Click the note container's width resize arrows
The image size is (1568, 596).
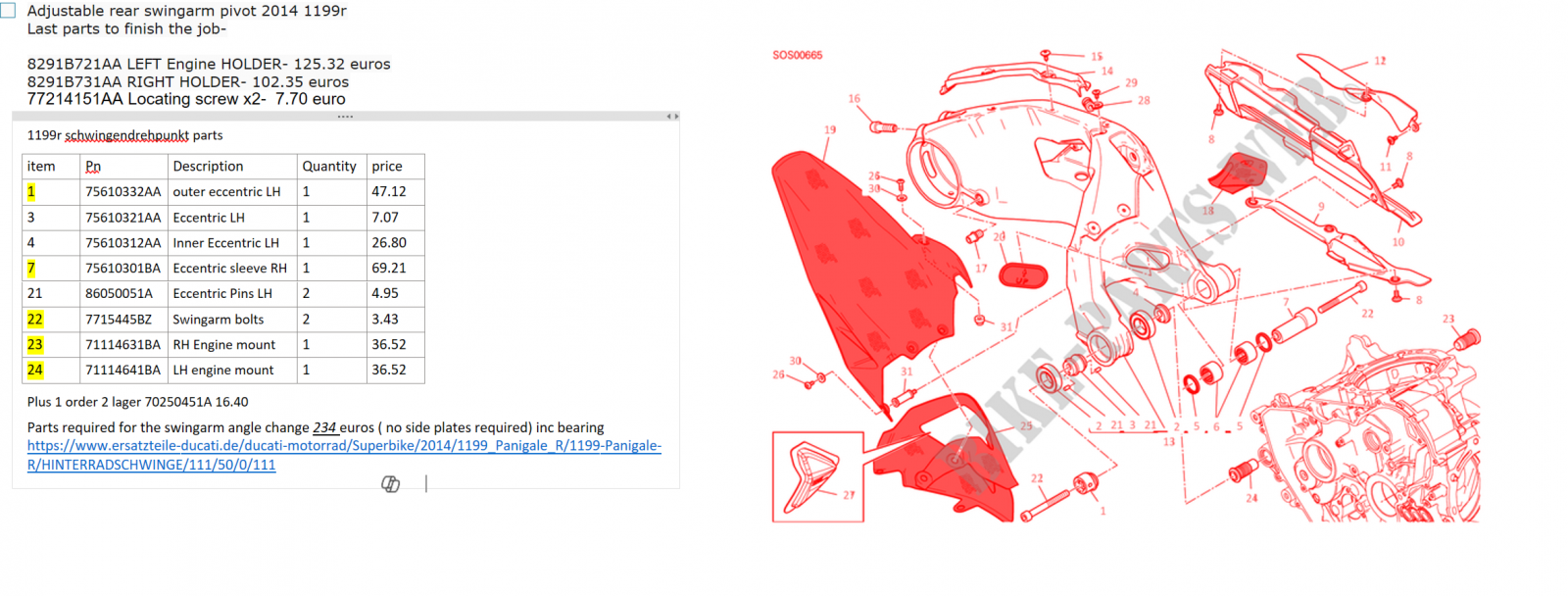[x=671, y=117]
